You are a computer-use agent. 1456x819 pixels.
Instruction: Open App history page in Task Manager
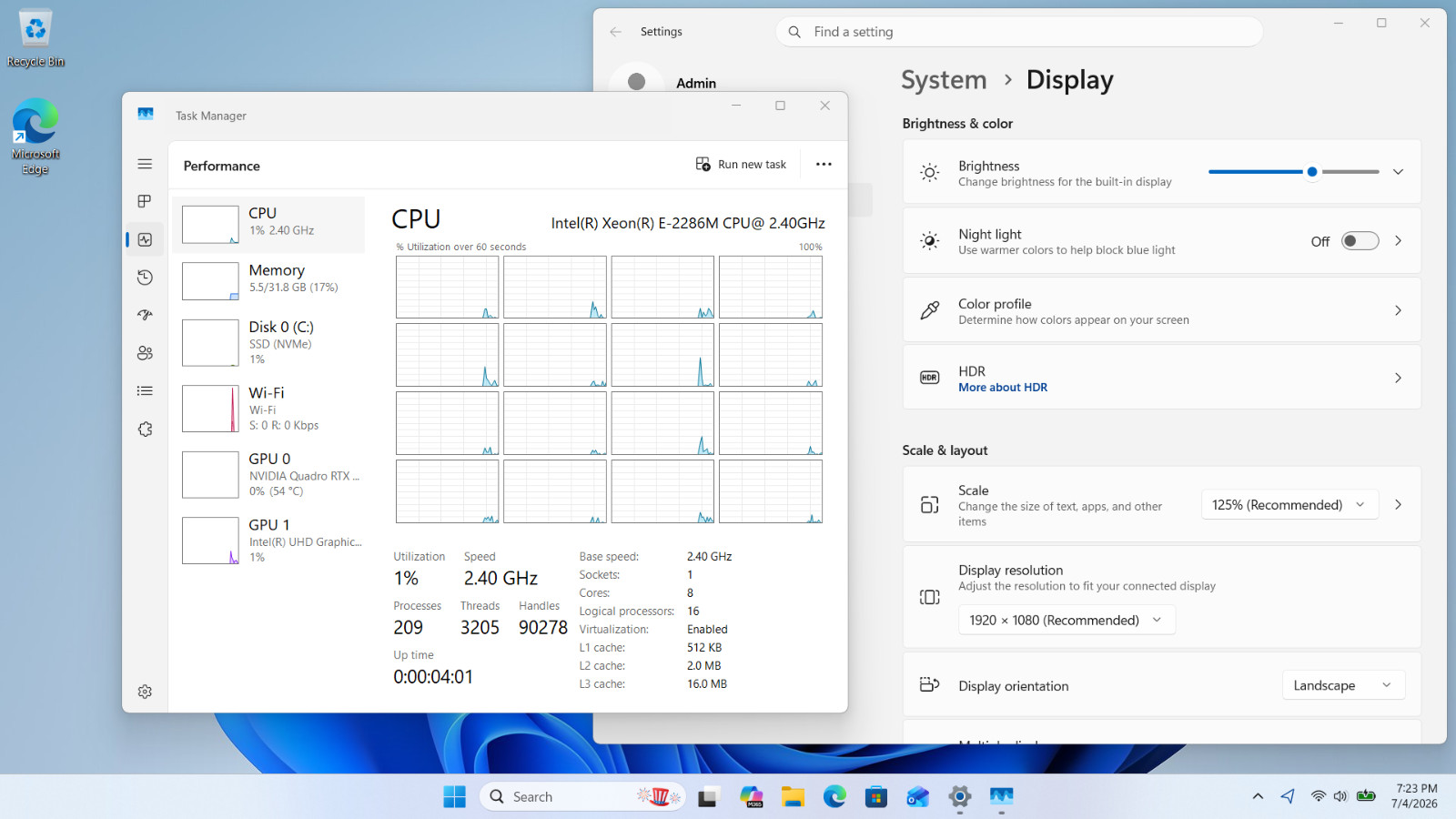[145, 278]
